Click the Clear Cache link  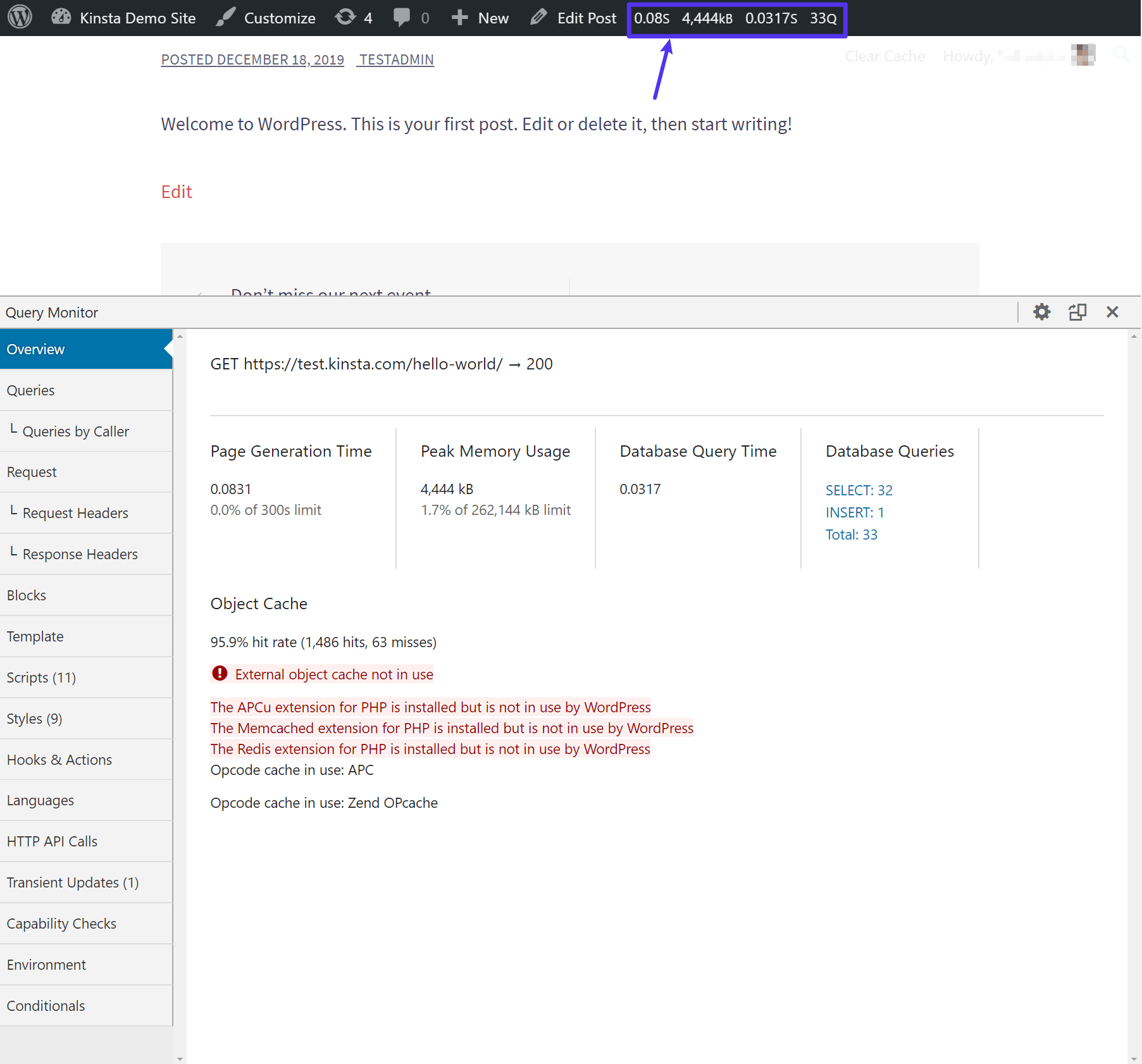884,56
